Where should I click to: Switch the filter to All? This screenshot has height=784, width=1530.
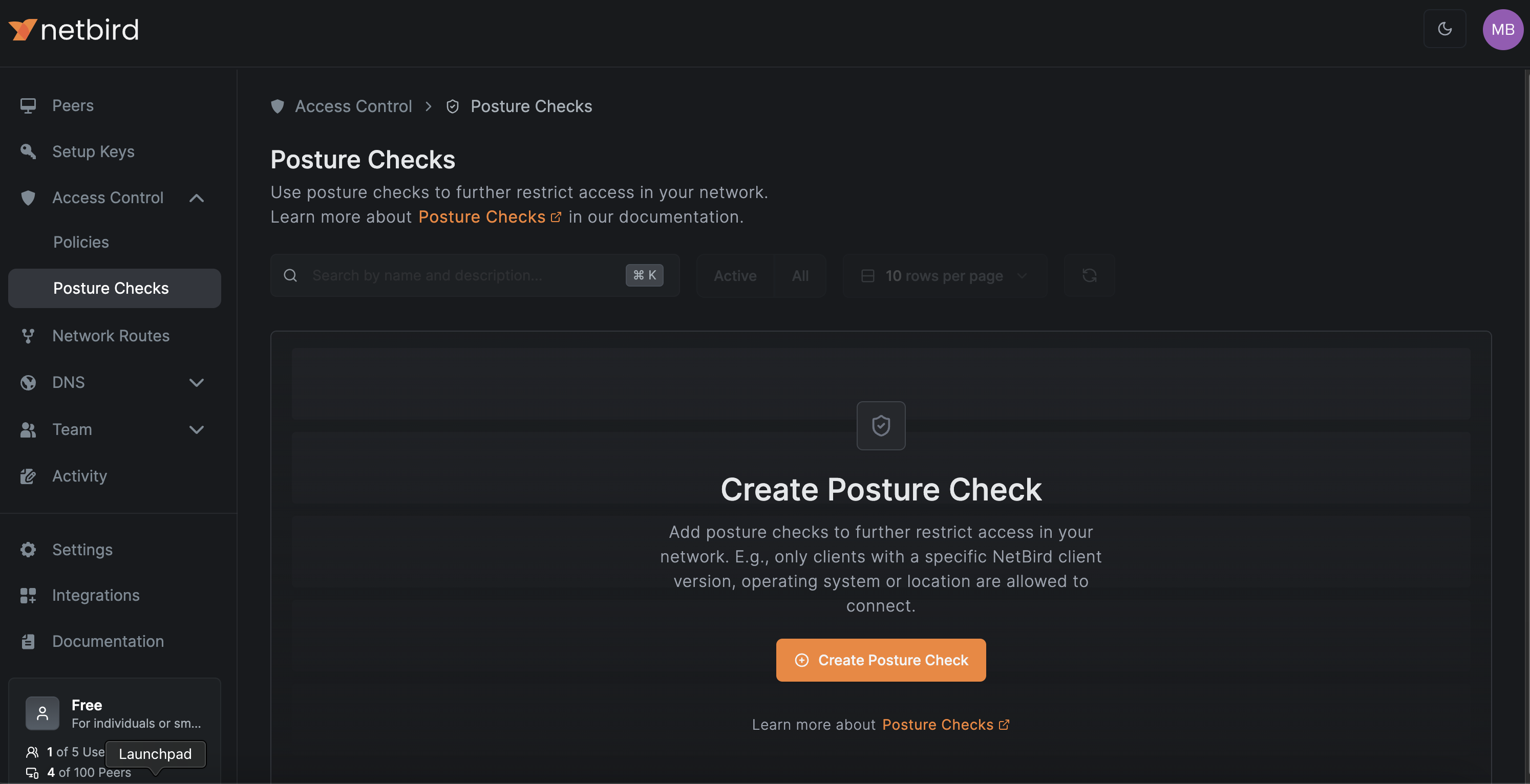[800, 275]
